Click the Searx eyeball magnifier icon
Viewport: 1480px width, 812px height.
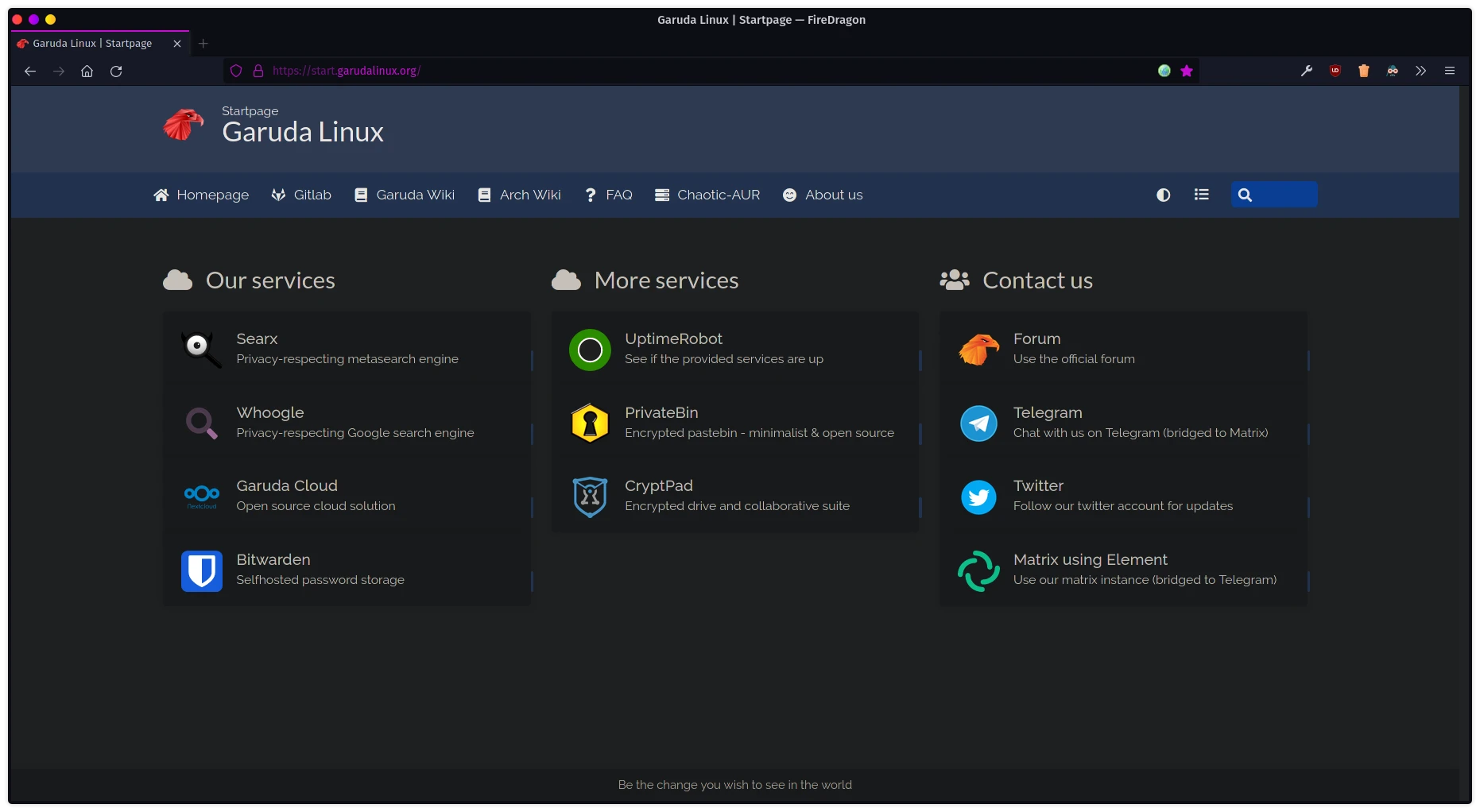[x=200, y=350]
